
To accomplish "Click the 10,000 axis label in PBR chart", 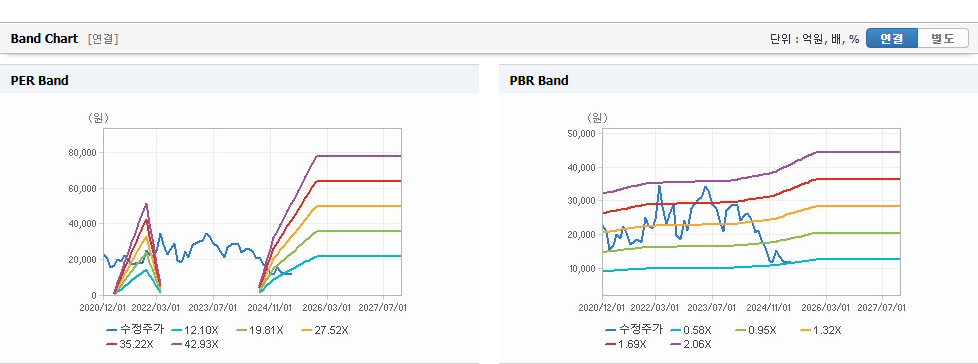I will (583, 269).
